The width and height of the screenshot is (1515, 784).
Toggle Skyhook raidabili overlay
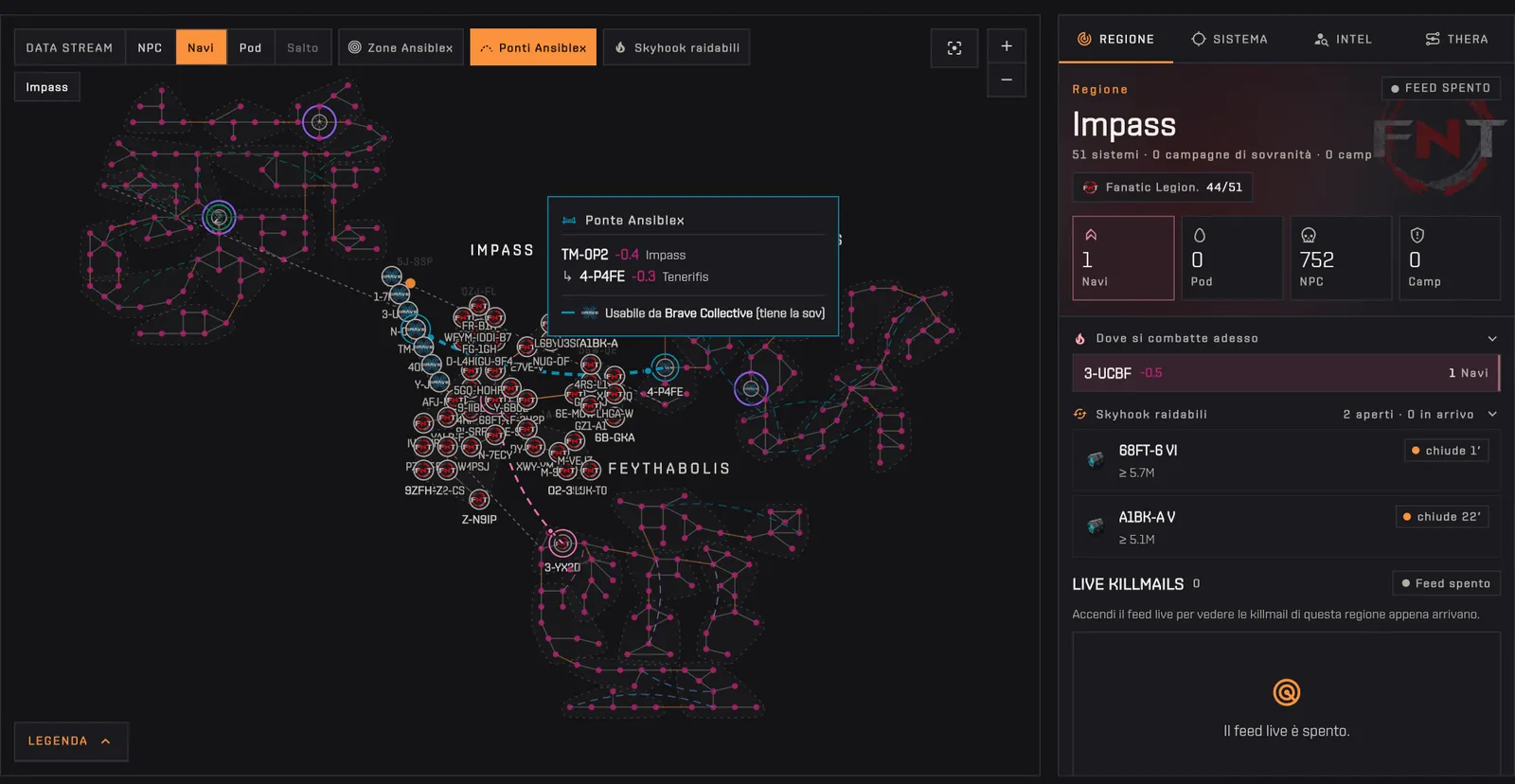pyautogui.click(x=676, y=47)
